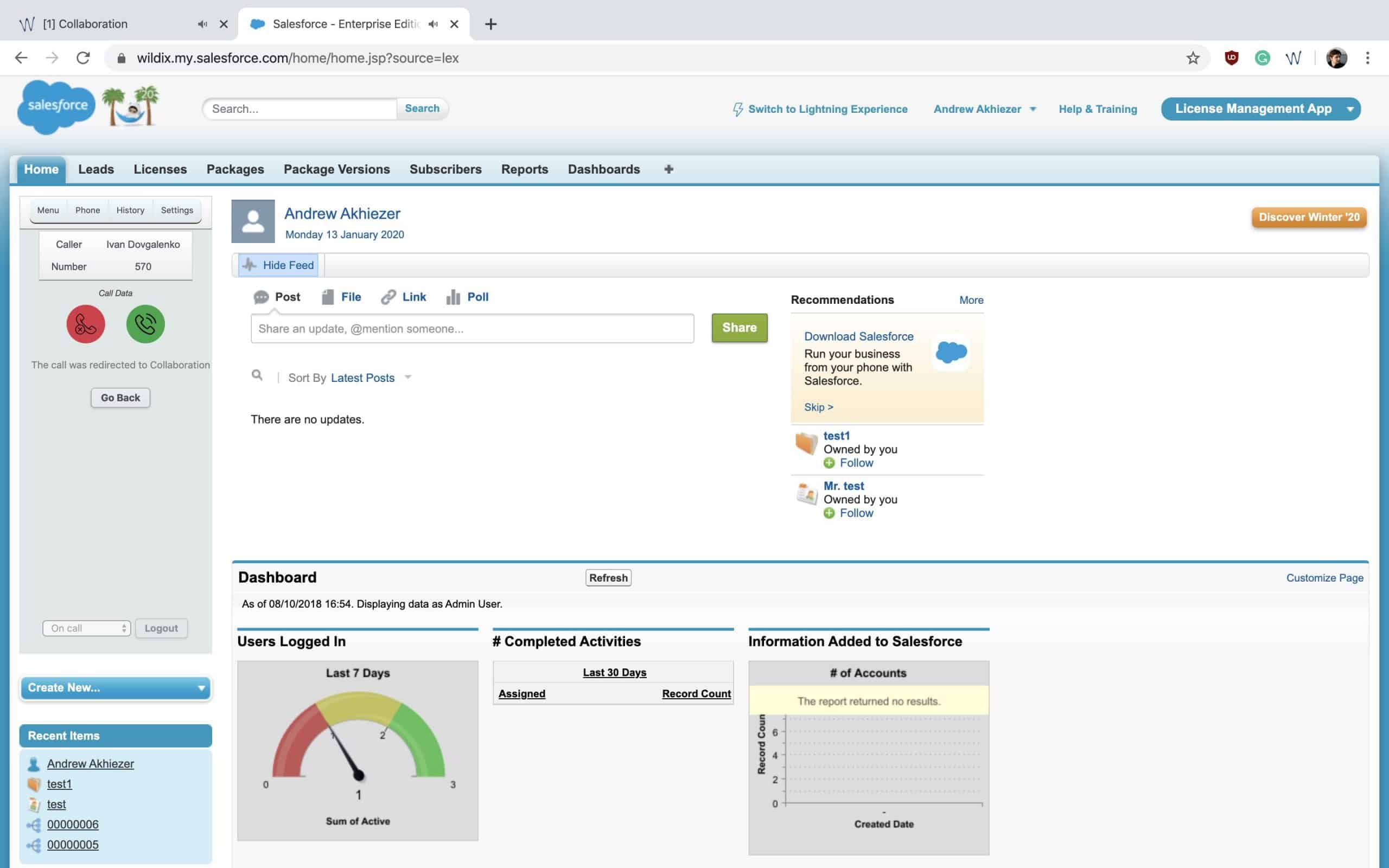Click the plus icon to add tabs
This screenshot has width=1389, height=868.
(668, 169)
